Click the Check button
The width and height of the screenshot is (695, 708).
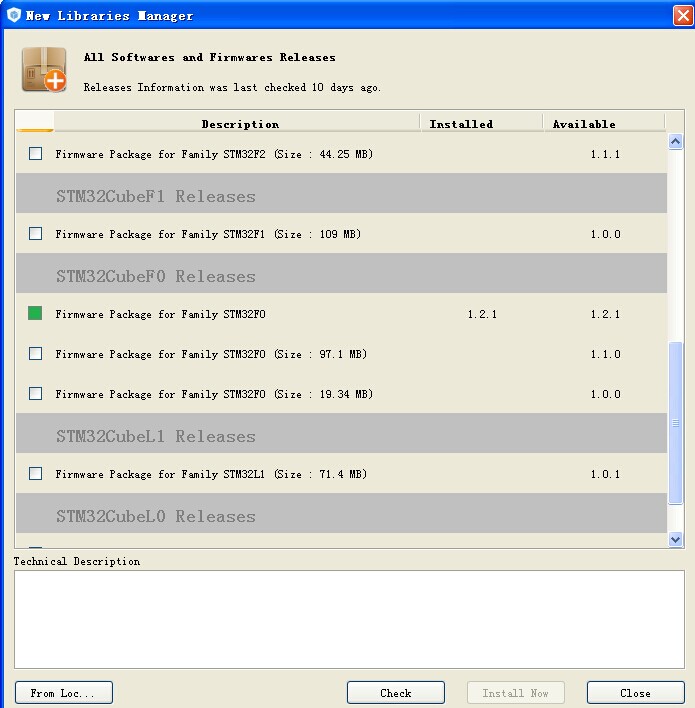click(396, 693)
